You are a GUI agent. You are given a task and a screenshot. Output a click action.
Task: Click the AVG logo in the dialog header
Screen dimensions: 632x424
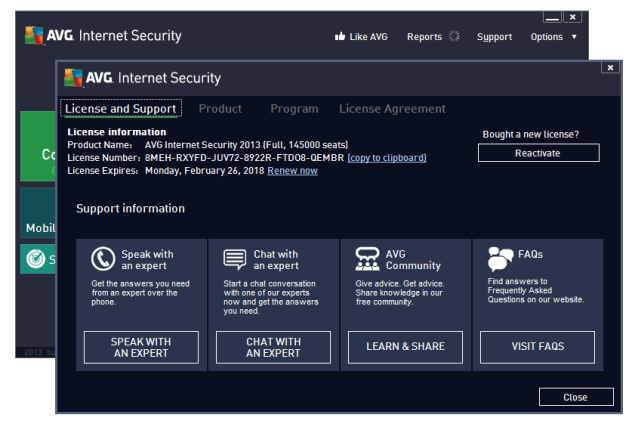(x=88, y=78)
